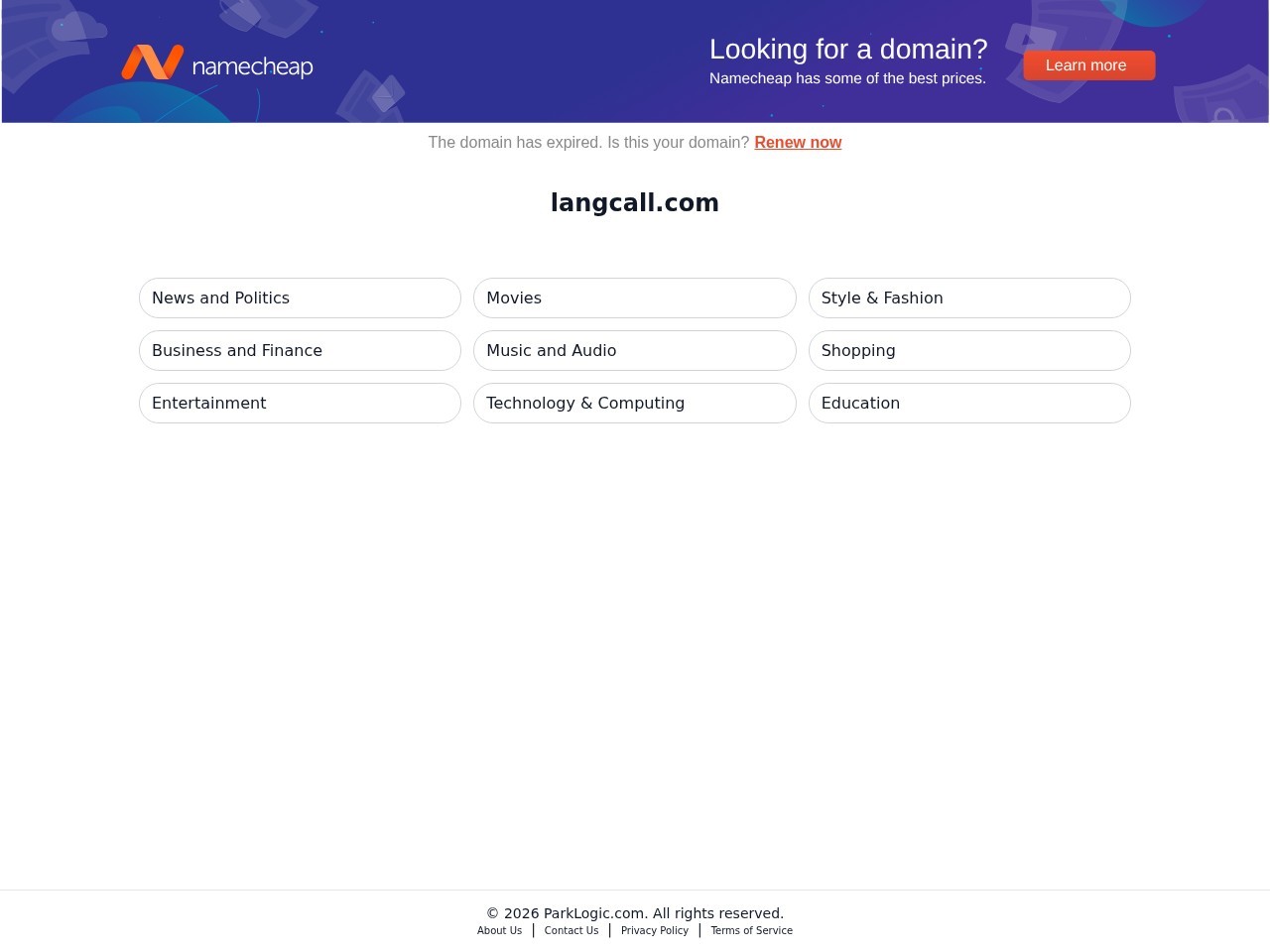Open the Terms of Service footer link
This screenshot has width=1270, height=952.
751,930
